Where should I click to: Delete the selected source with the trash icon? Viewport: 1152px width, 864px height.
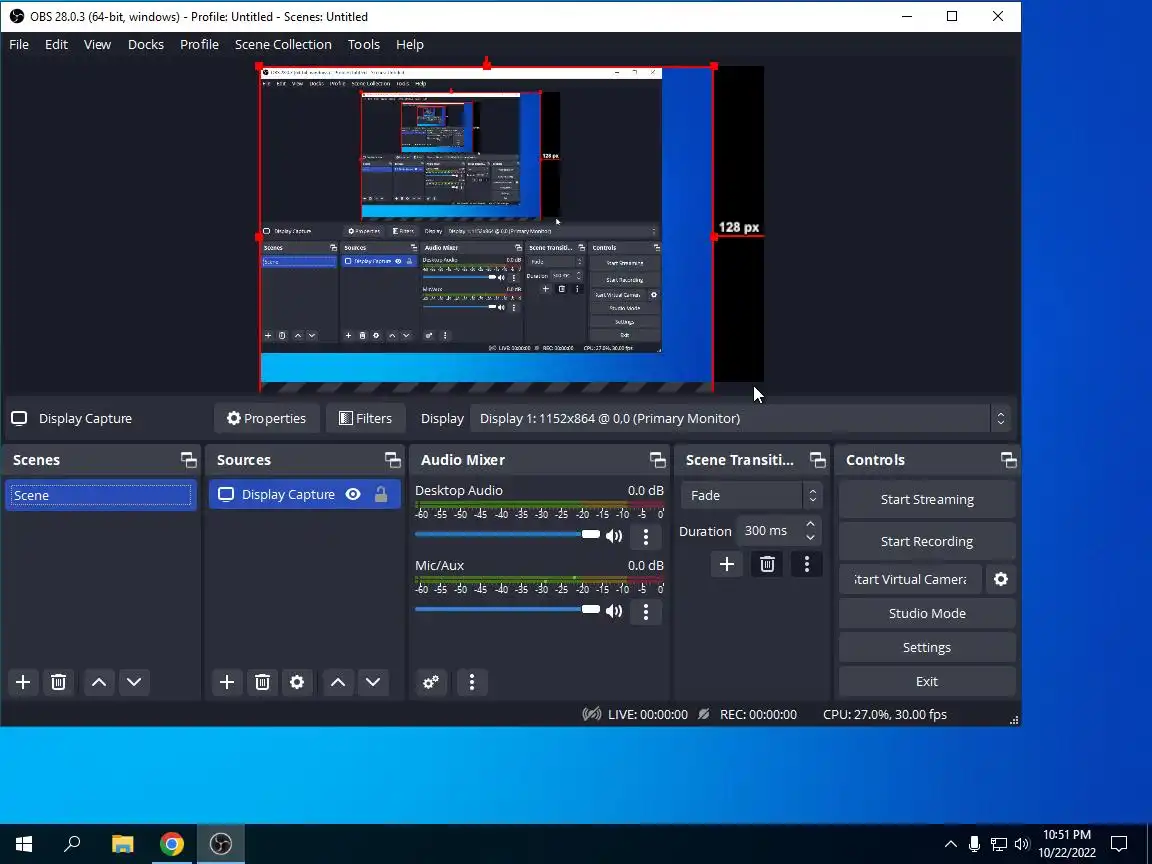coord(262,682)
